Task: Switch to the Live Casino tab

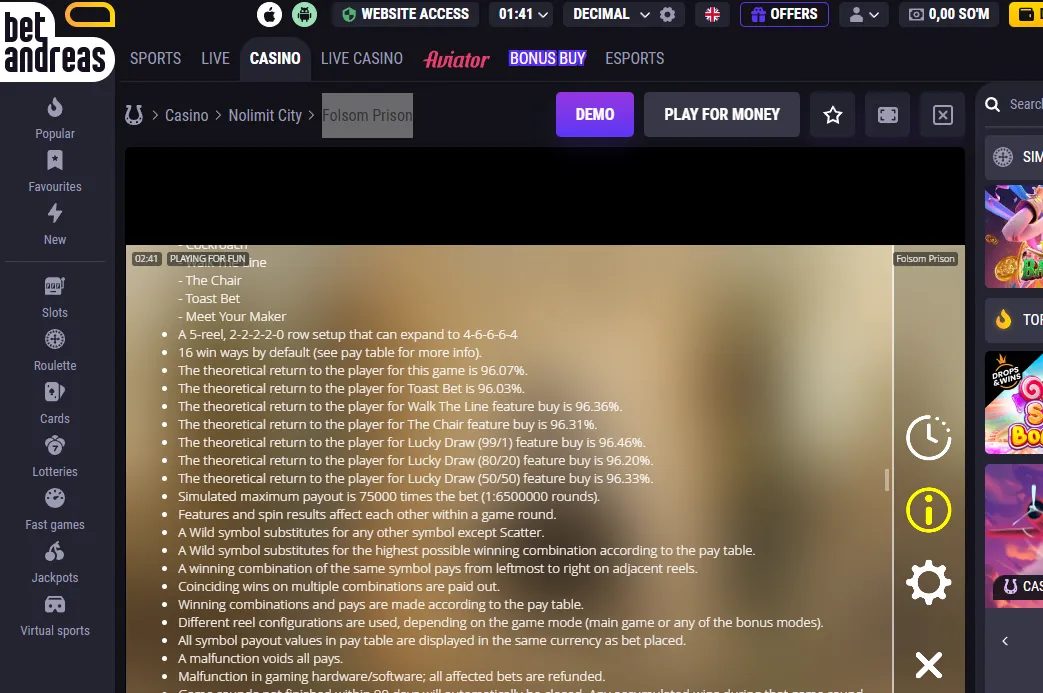Action: [362, 59]
